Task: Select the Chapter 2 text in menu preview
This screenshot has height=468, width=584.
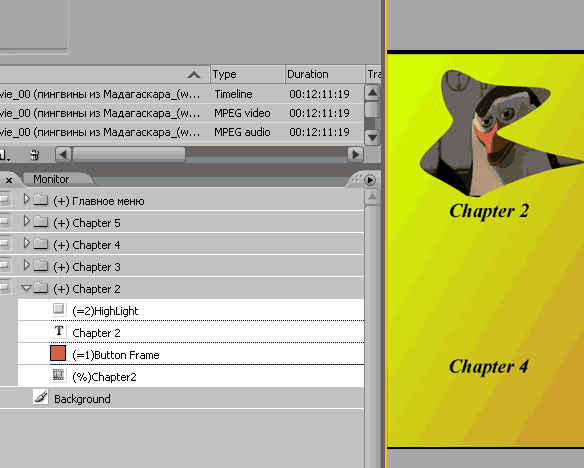Action: [x=489, y=211]
